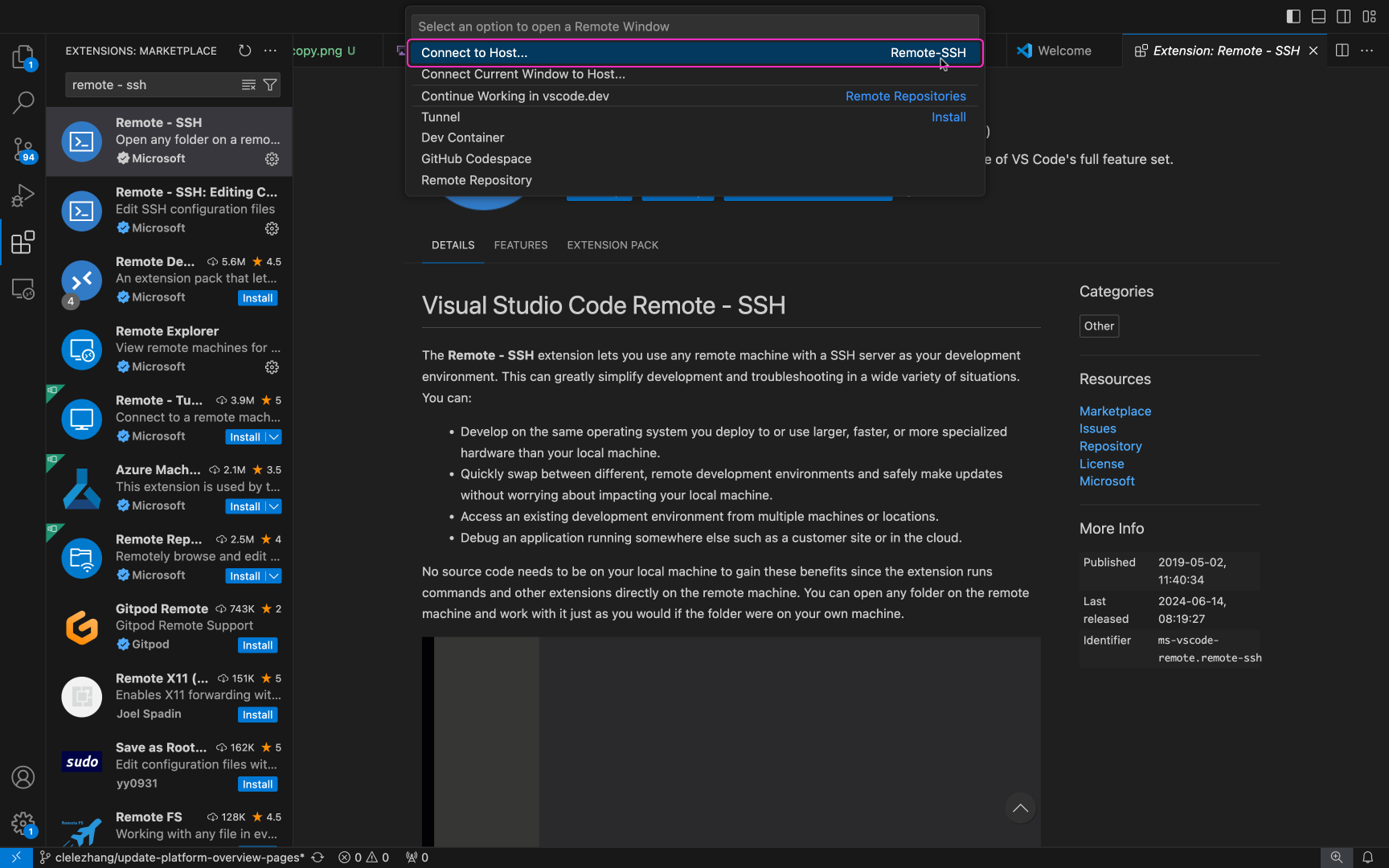Install the Save as Root extension
The height and width of the screenshot is (868, 1389).
point(258,784)
